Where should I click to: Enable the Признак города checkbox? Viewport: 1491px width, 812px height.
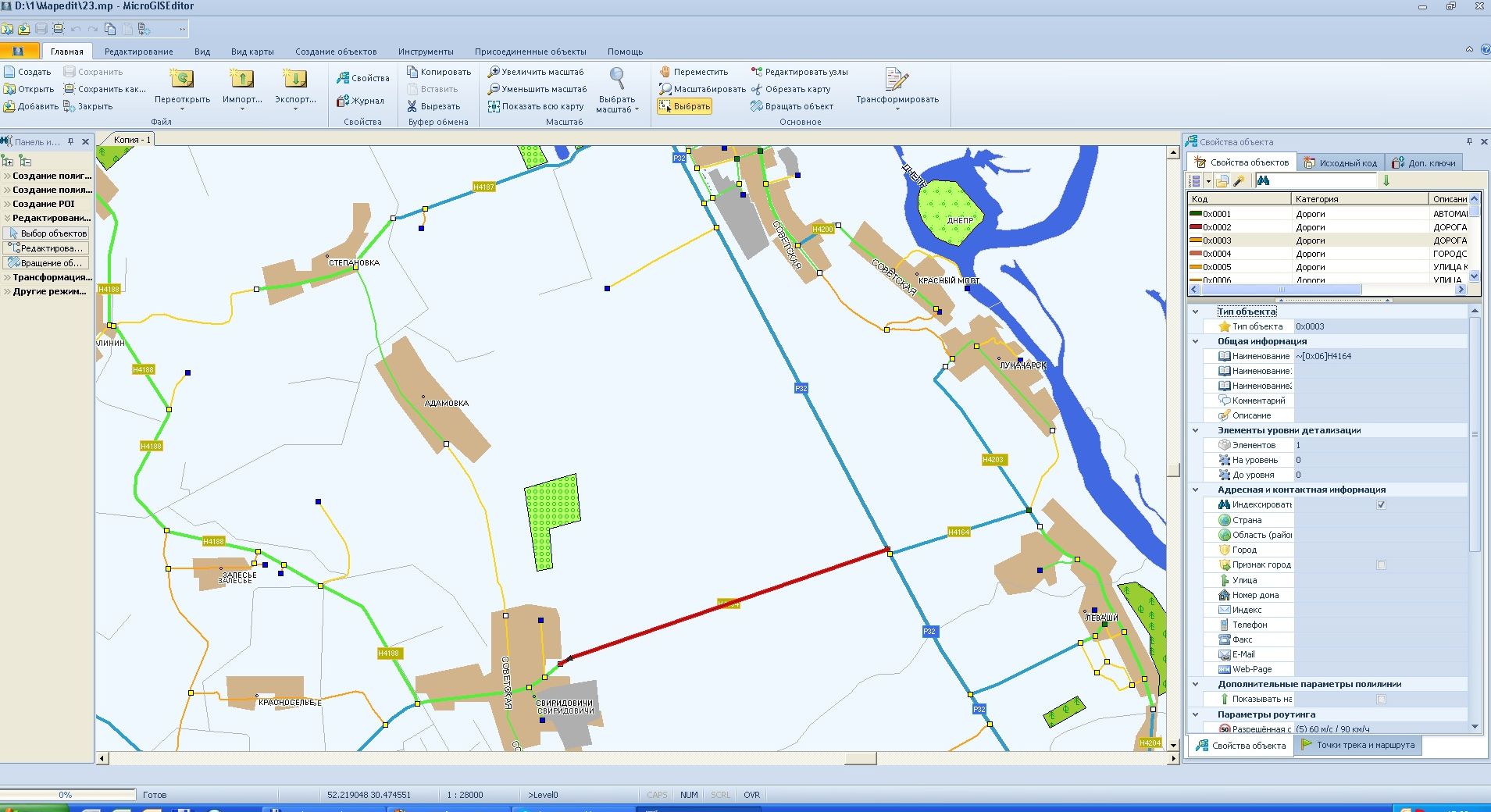pos(1381,565)
